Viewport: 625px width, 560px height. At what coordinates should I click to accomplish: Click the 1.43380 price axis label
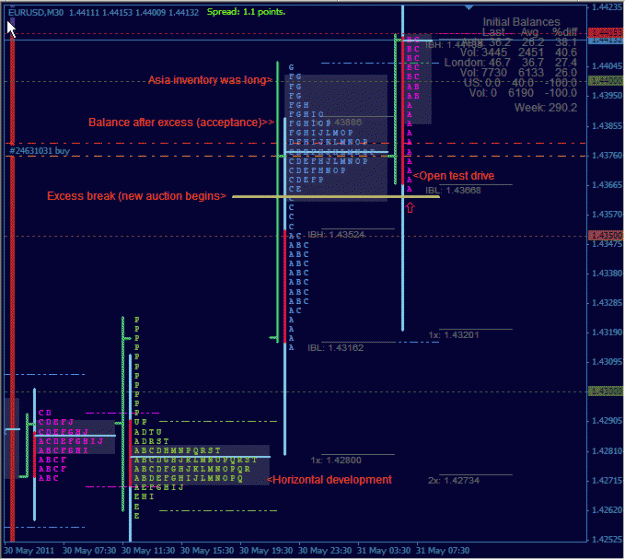click(x=607, y=273)
